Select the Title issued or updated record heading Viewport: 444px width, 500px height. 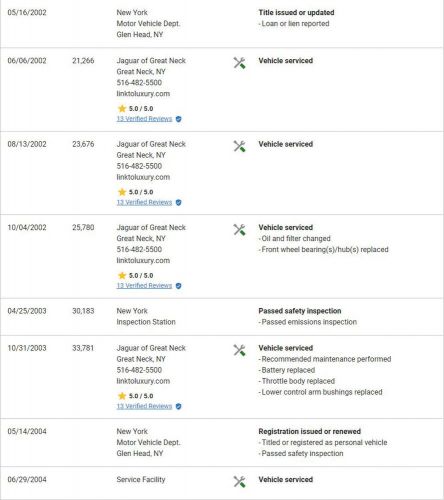(x=296, y=12)
